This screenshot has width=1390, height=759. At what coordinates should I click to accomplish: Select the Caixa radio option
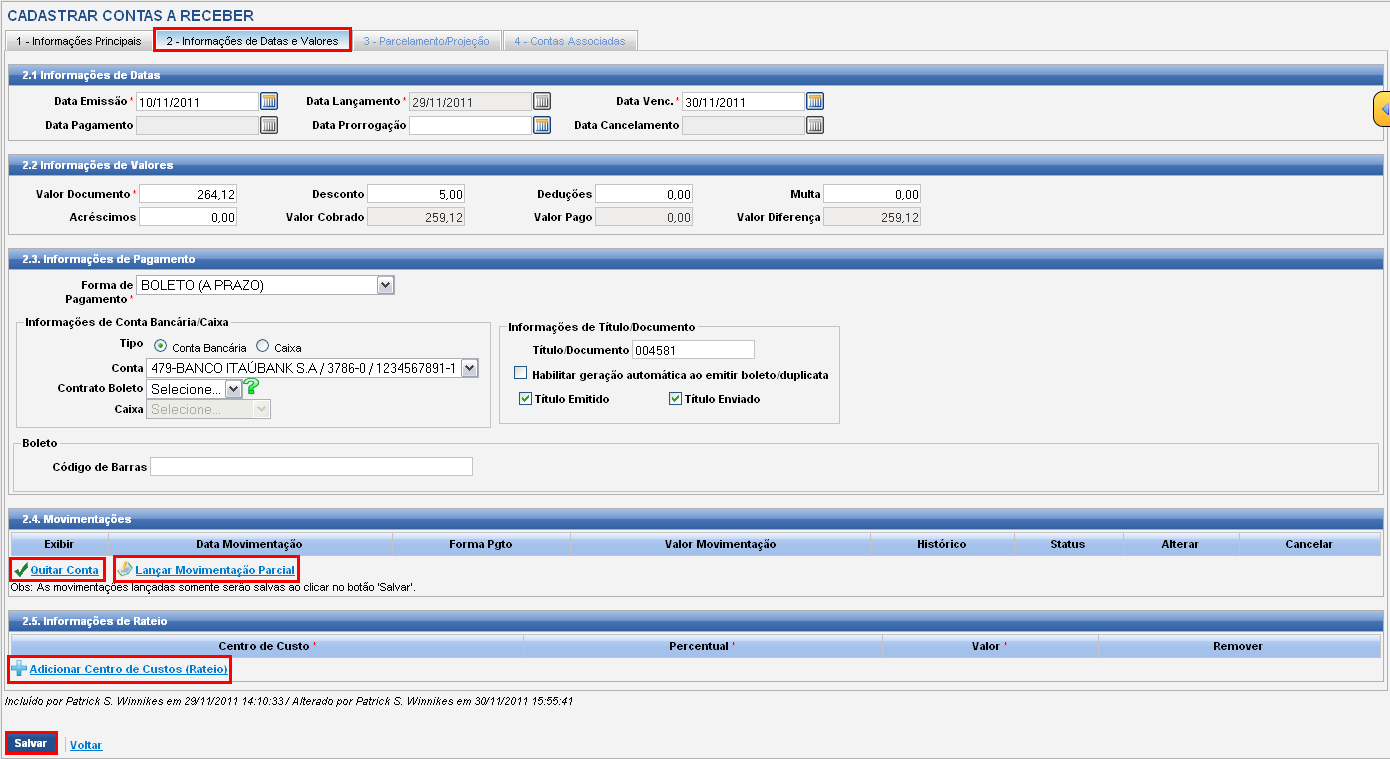[x=263, y=346]
